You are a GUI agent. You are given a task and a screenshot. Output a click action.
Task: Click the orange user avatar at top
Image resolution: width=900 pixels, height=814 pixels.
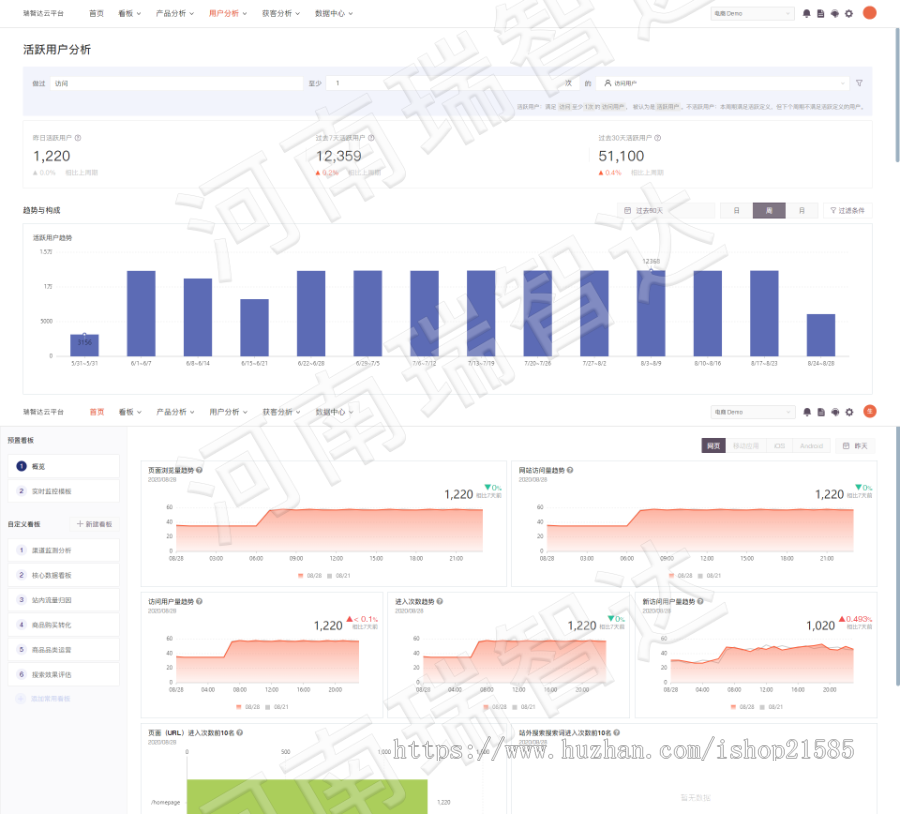click(x=870, y=13)
